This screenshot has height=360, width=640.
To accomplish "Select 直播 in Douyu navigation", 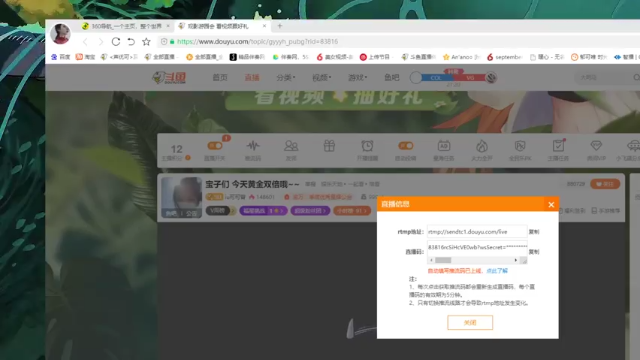I will (x=252, y=78).
